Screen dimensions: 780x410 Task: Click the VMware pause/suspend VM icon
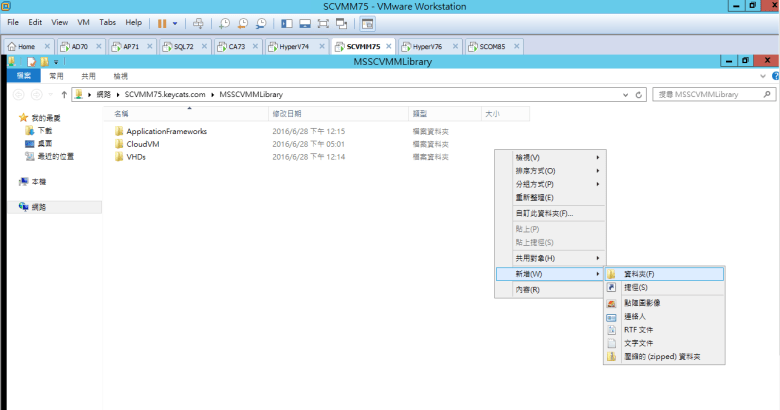click(161, 22)
